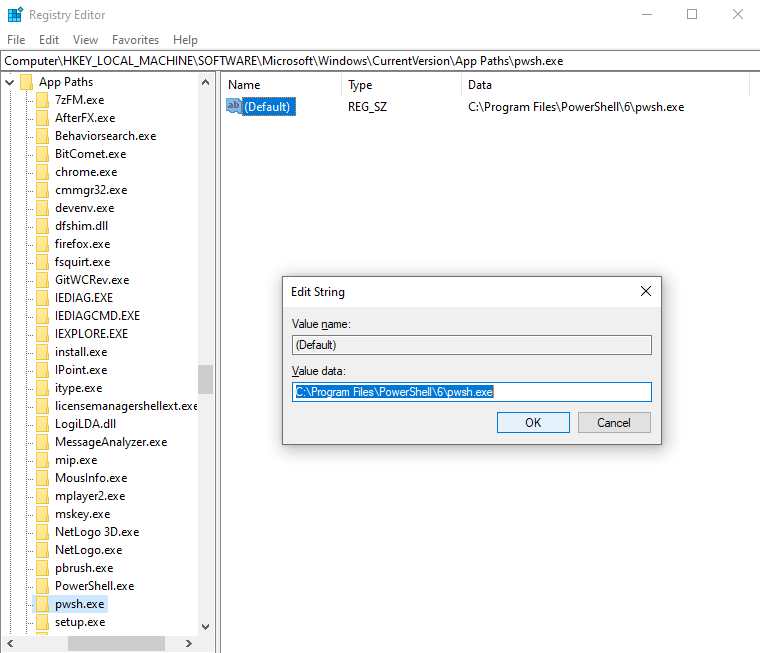Viewport: 760px width, 653px height.
Task: Click the AfterFX.exe folder icon
Action: pos(43,118)
